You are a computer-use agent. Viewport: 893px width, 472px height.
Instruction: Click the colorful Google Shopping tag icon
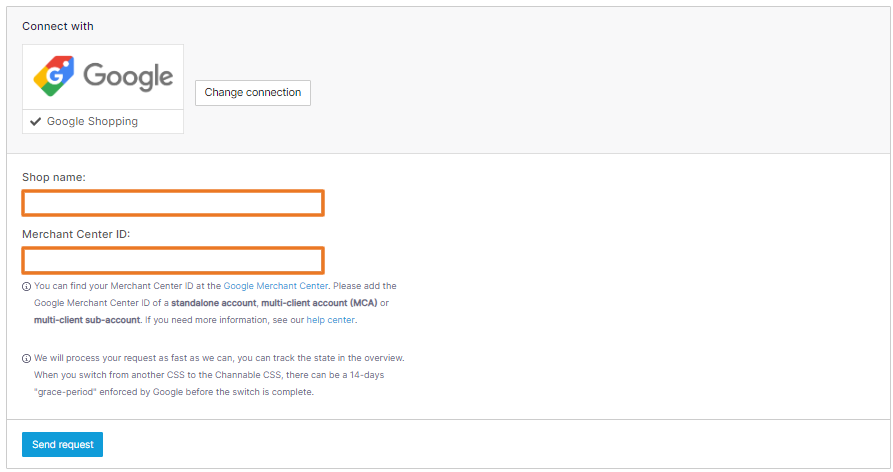(x=54, y=76)
